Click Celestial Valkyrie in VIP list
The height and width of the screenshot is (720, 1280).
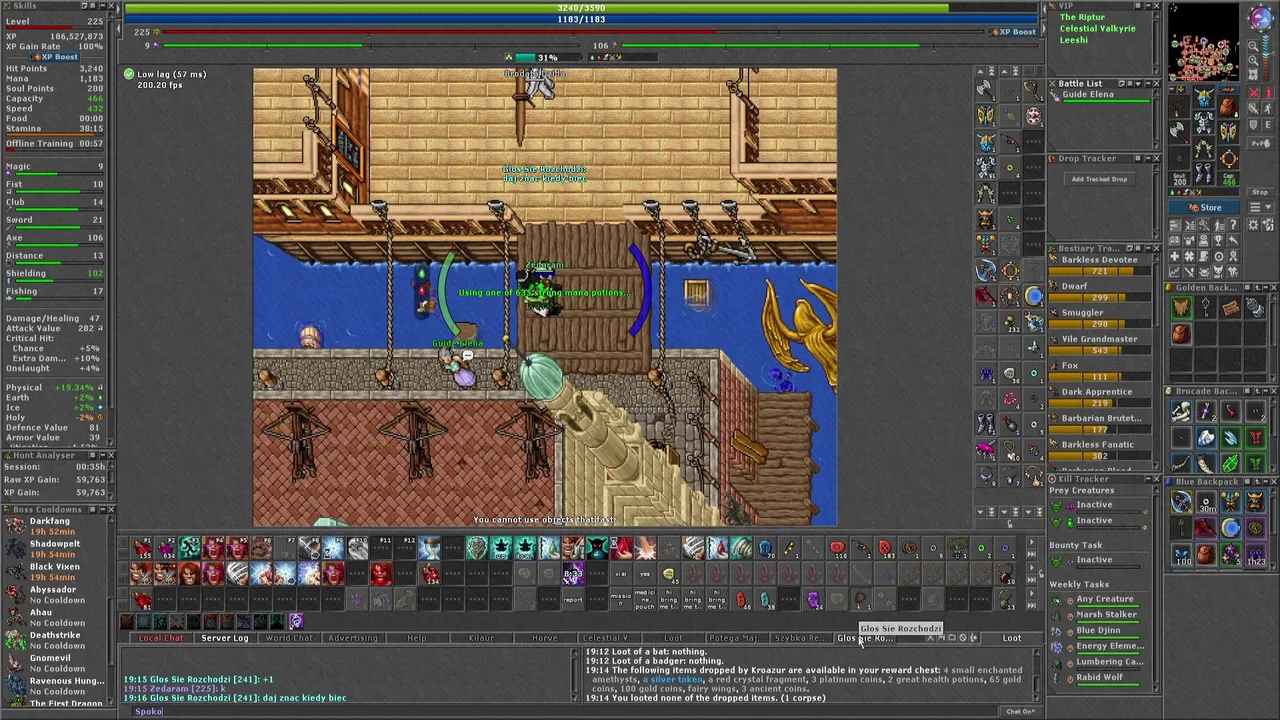[1097, 29]
